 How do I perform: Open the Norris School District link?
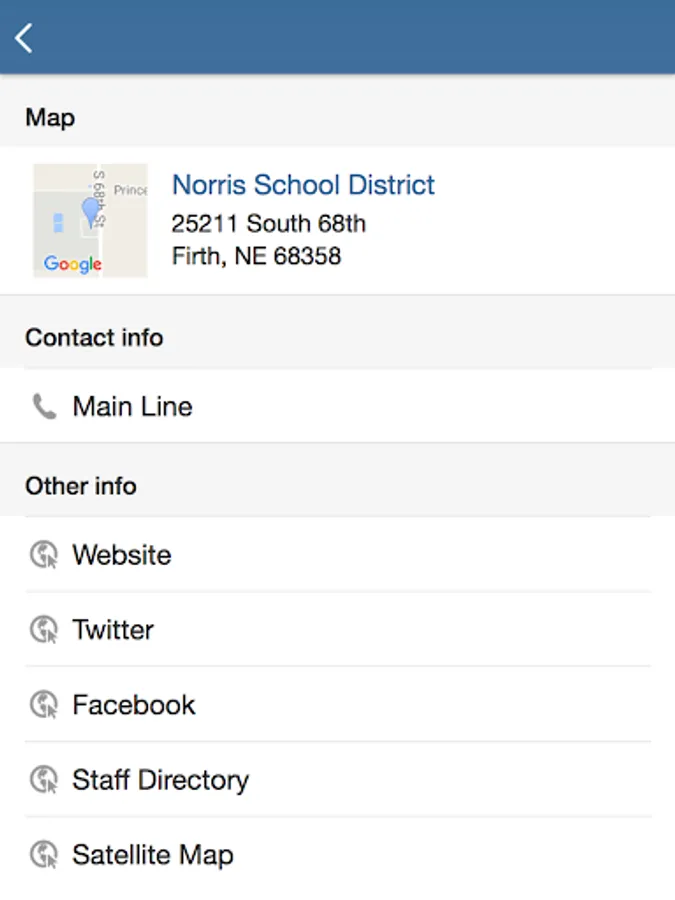(303, 185)
